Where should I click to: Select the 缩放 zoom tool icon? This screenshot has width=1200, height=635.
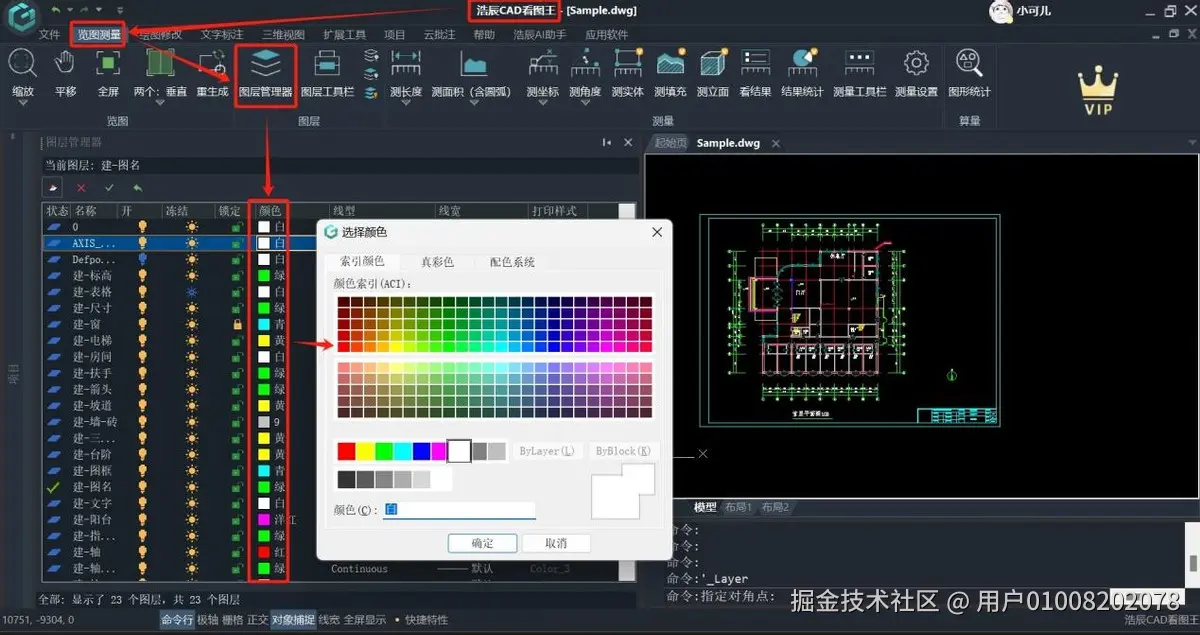(22, 63)
